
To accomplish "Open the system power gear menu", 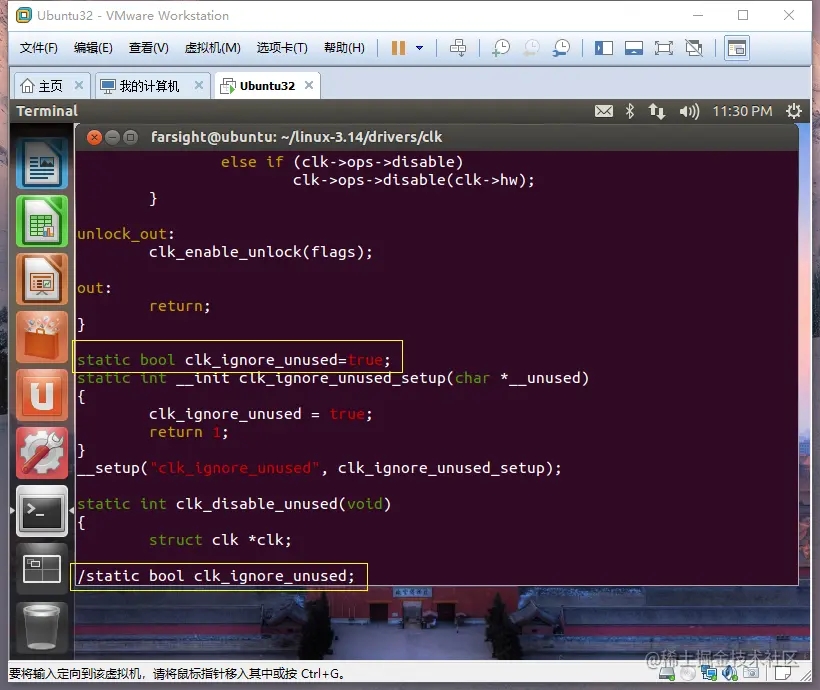I will coord(793,111).
